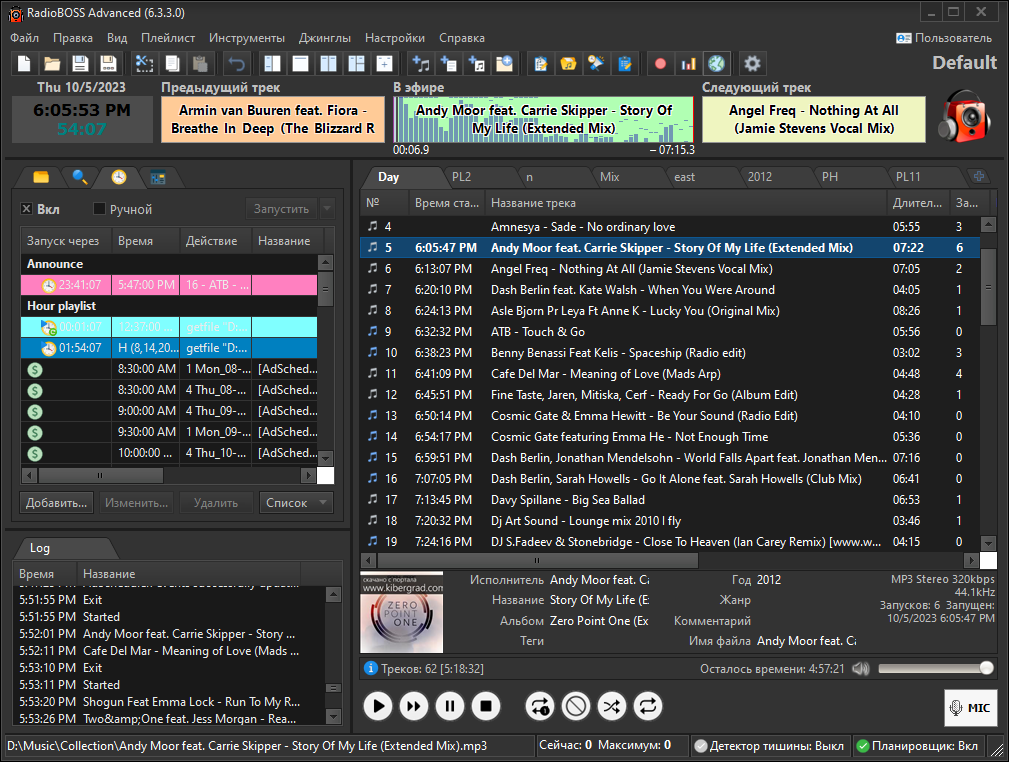This screenshot has height=762, width=1009.
Task: Adjust the volume slider handle
Action: 986,669
